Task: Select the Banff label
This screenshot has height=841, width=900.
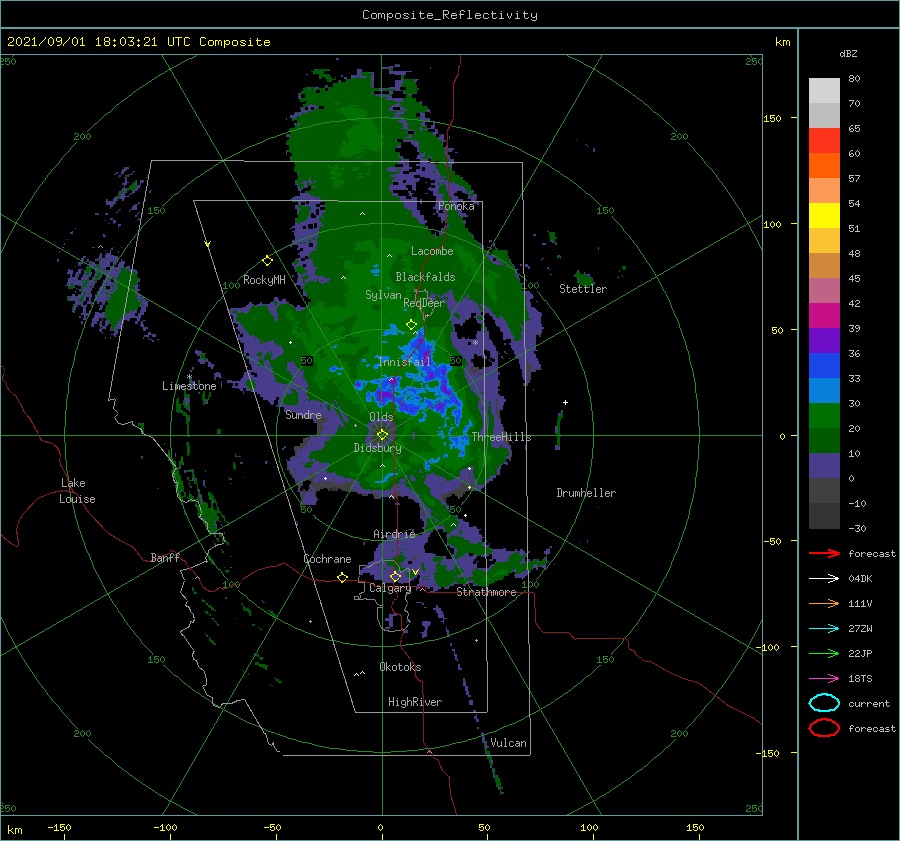Action: coord(165,557)
